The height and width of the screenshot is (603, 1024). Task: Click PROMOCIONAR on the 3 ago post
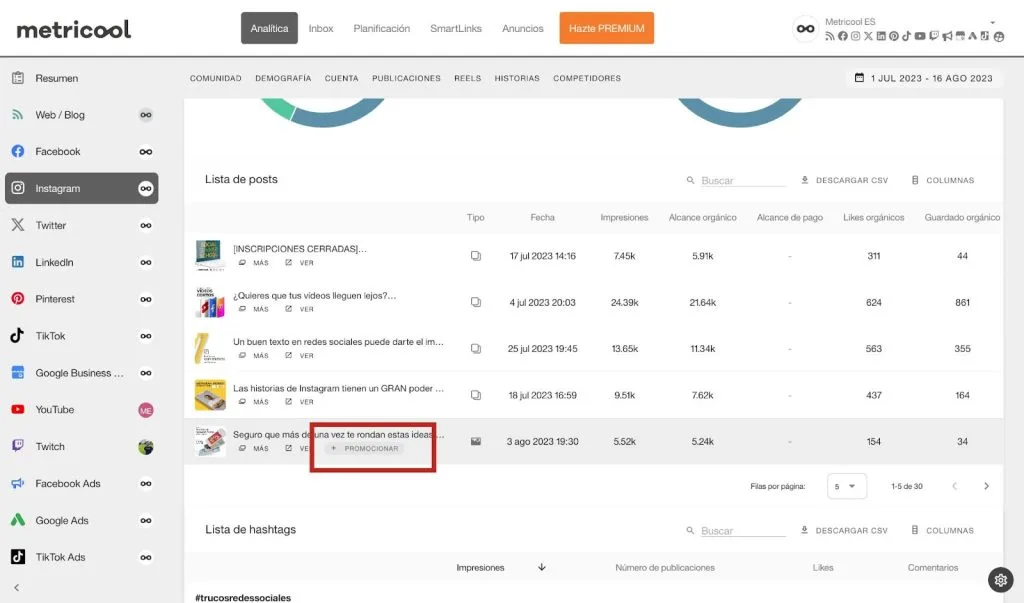point(365,449)
